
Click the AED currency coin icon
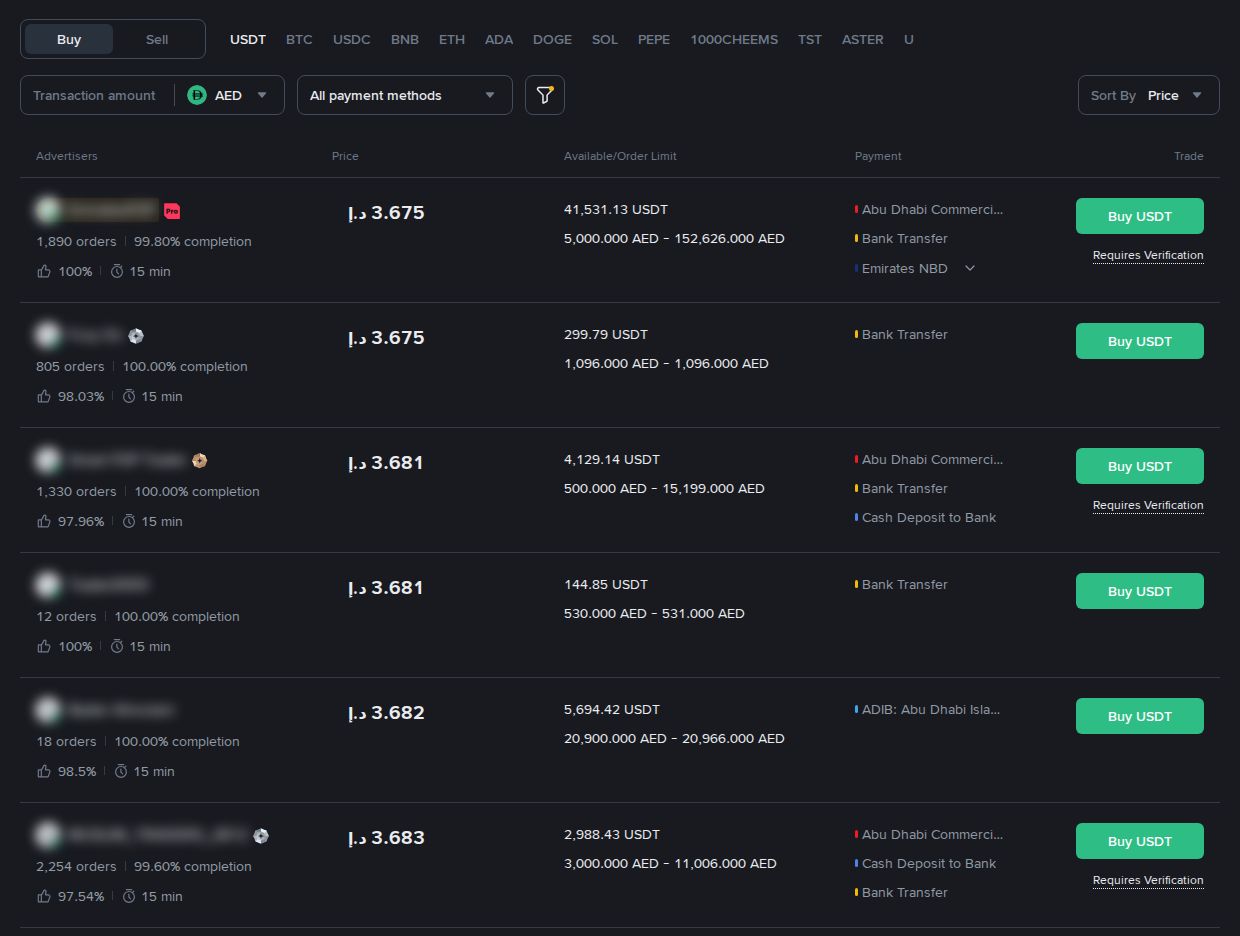pos(197,95)
